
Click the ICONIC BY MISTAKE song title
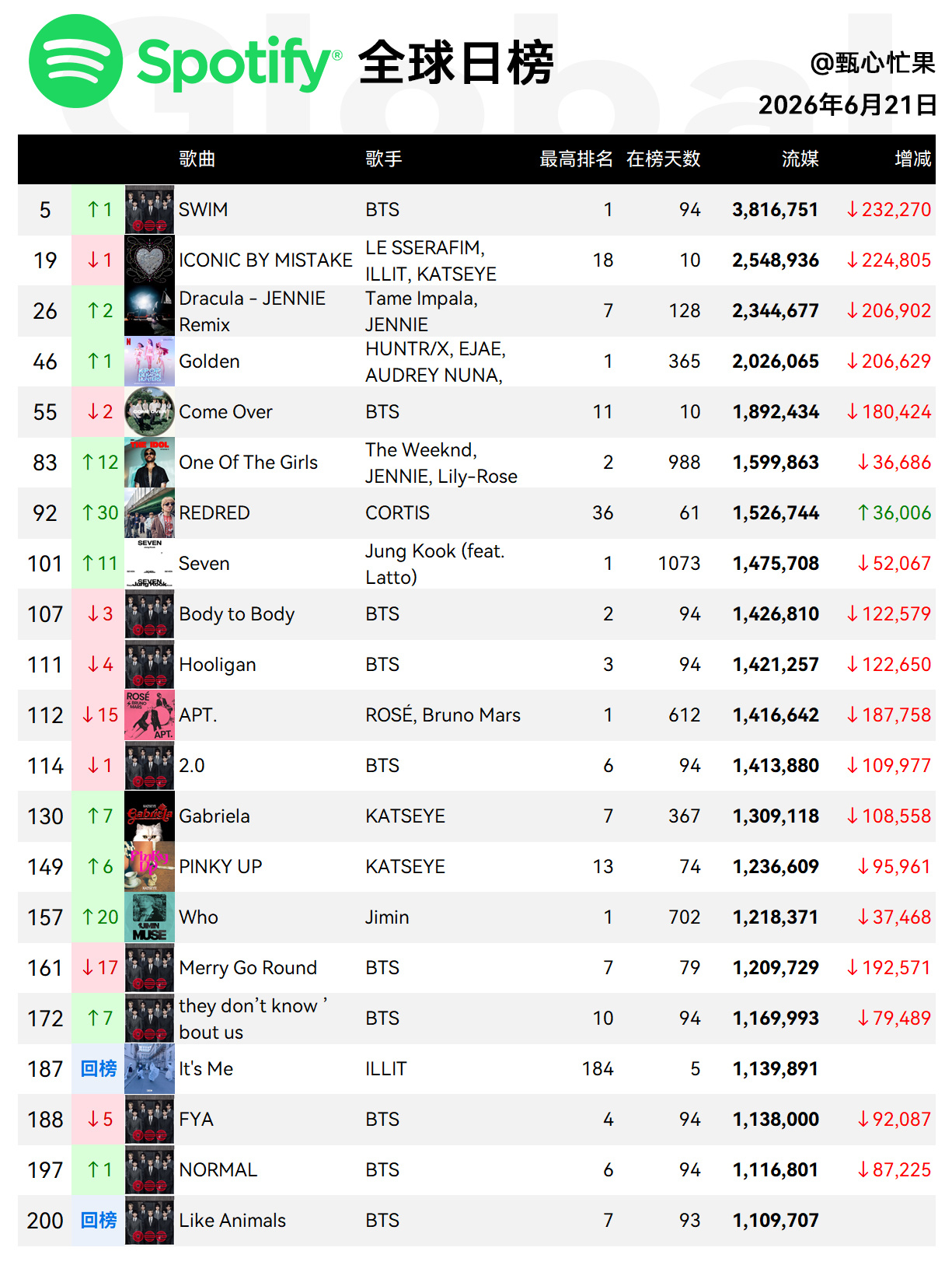click(266, 260)
